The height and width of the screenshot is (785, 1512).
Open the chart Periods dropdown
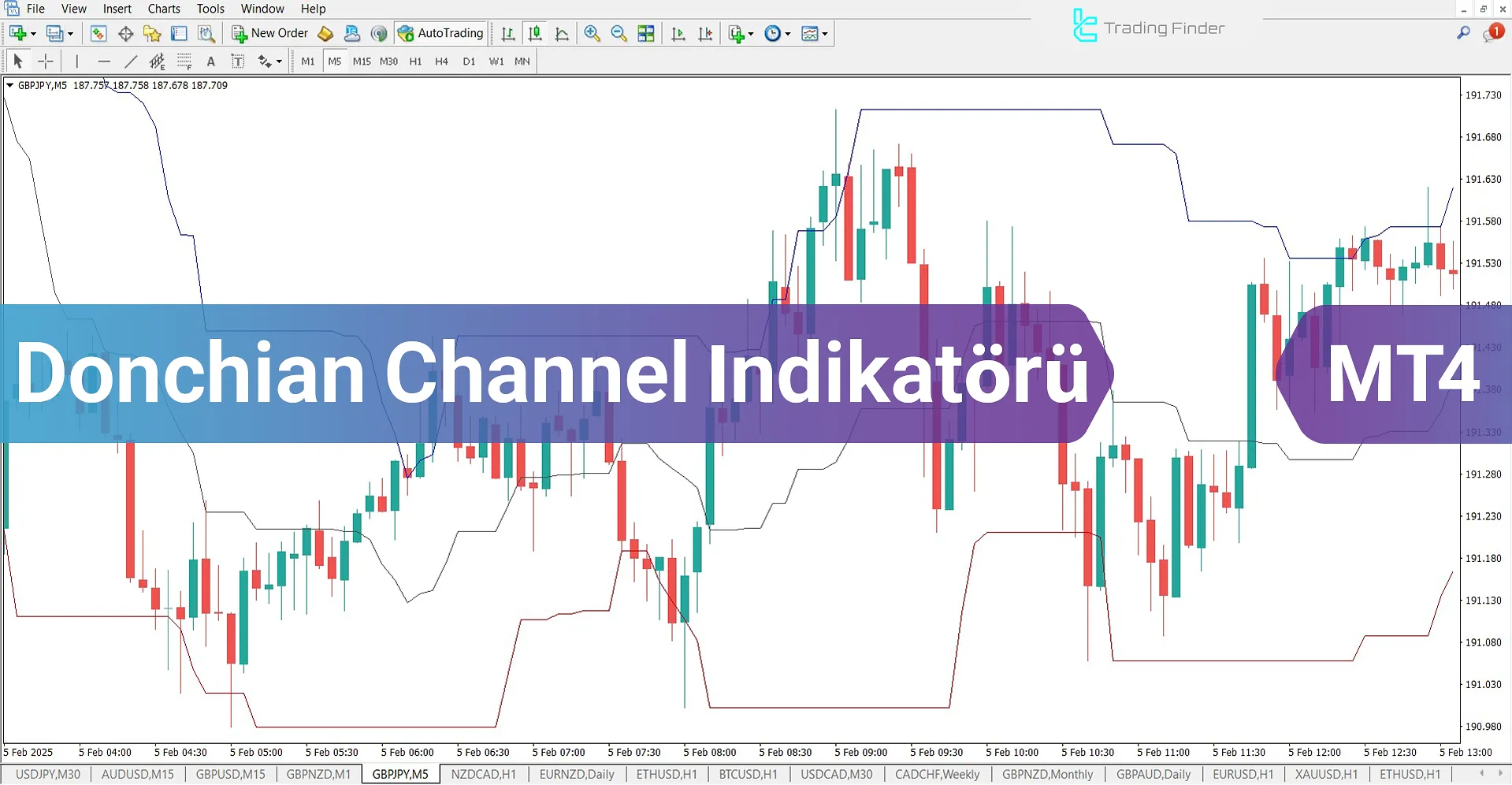[x=786, y=33]
